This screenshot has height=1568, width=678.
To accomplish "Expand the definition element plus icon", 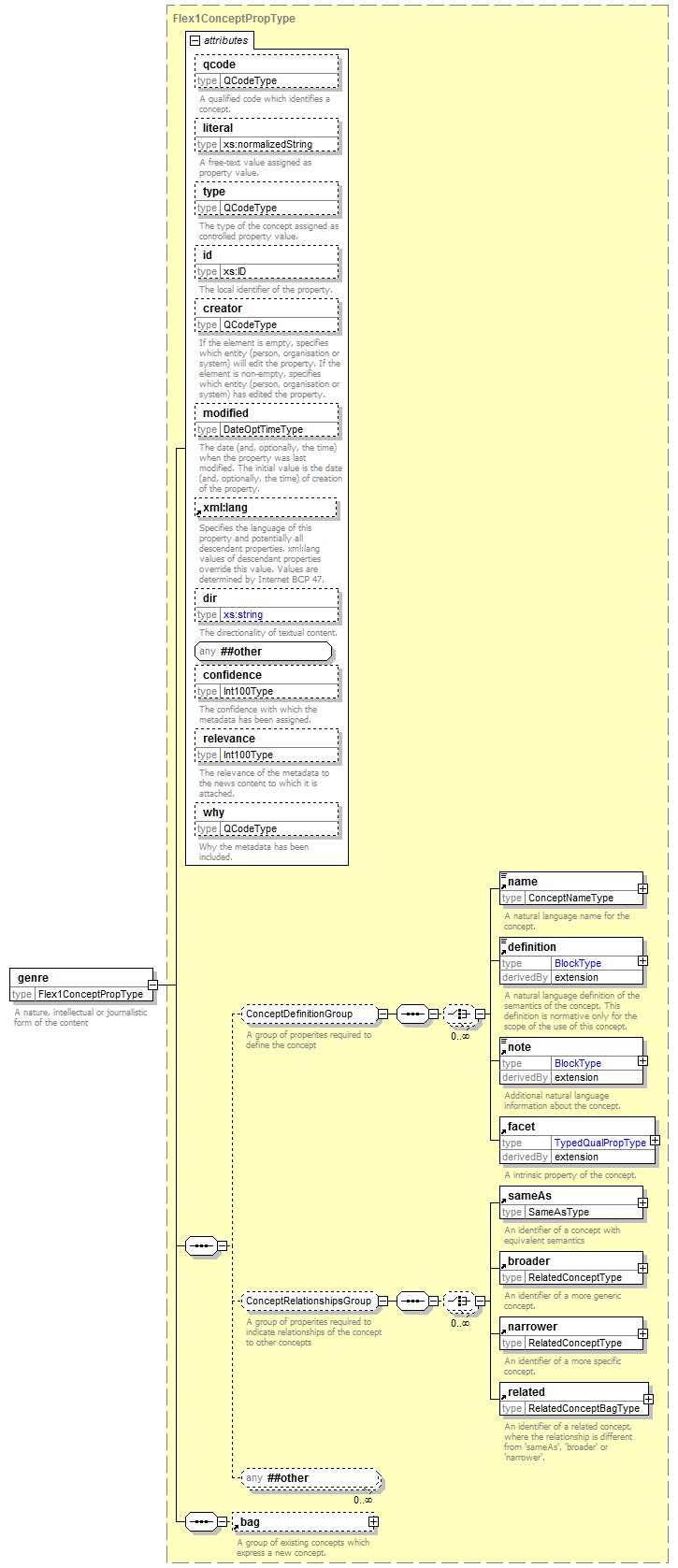I will click(642, 961).
